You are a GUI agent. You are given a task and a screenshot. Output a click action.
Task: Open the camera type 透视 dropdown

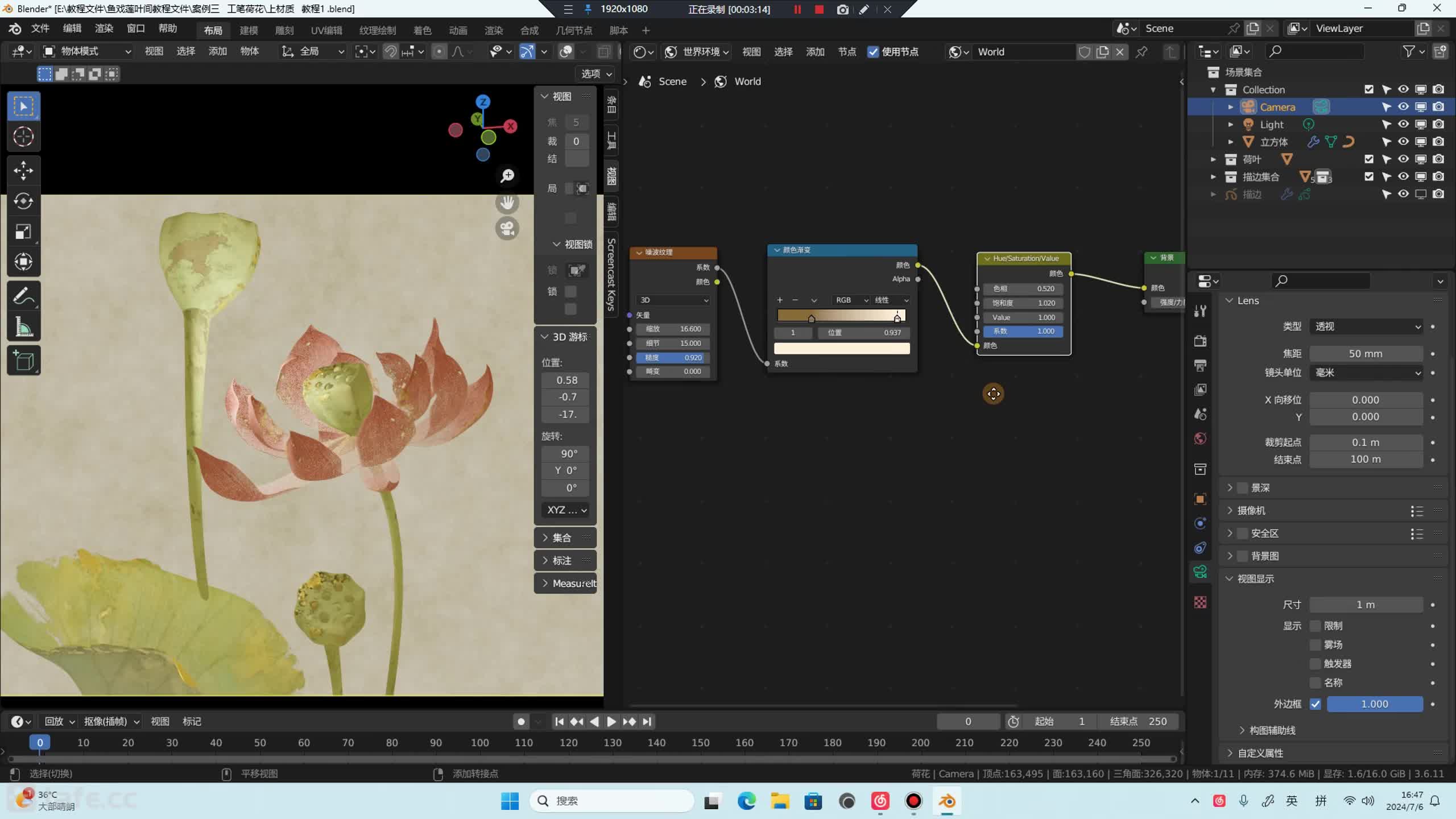(1366, 326)
